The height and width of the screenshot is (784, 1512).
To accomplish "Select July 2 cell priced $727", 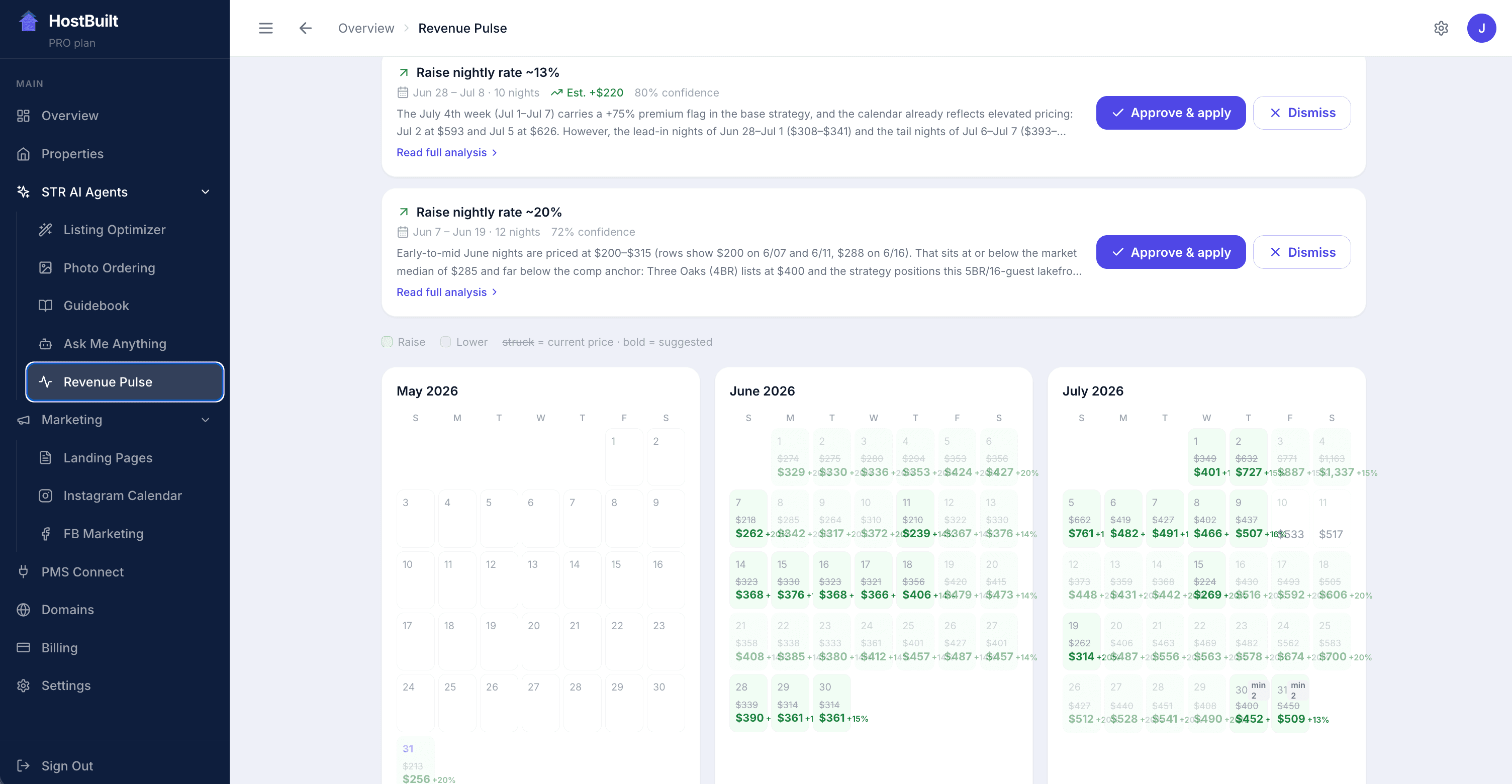I will 1248,457.
